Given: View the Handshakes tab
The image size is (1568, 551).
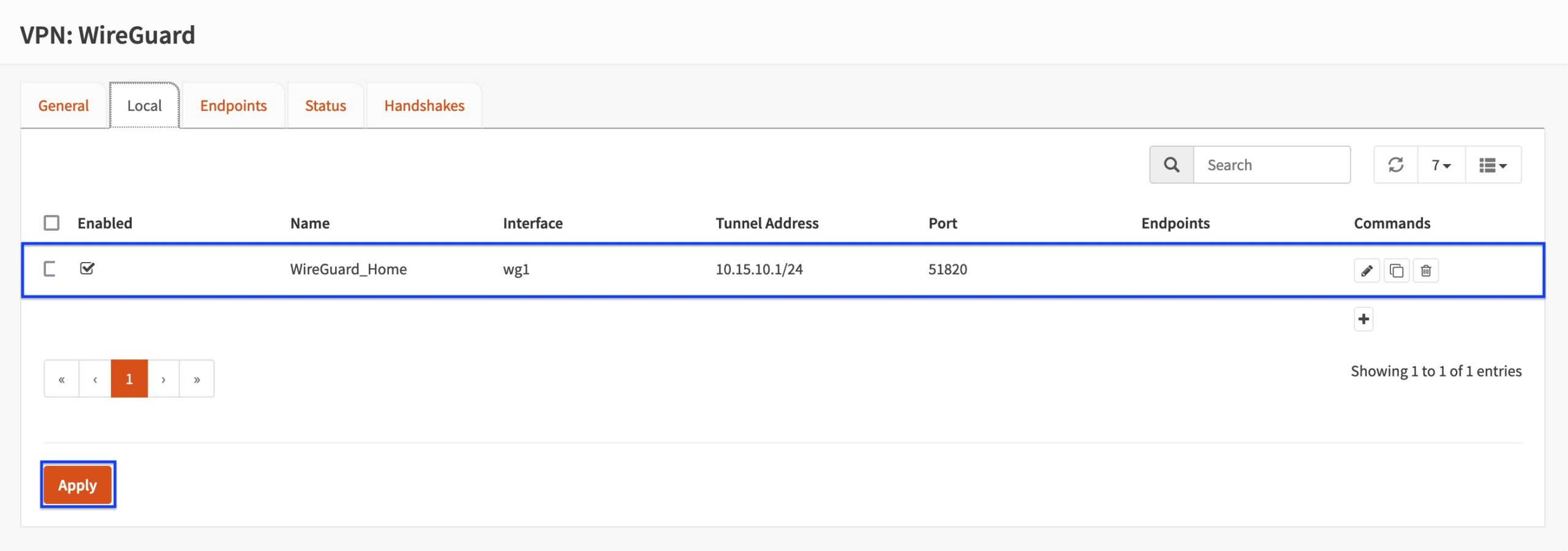Looking at the screenshot, I should point(424,105).
